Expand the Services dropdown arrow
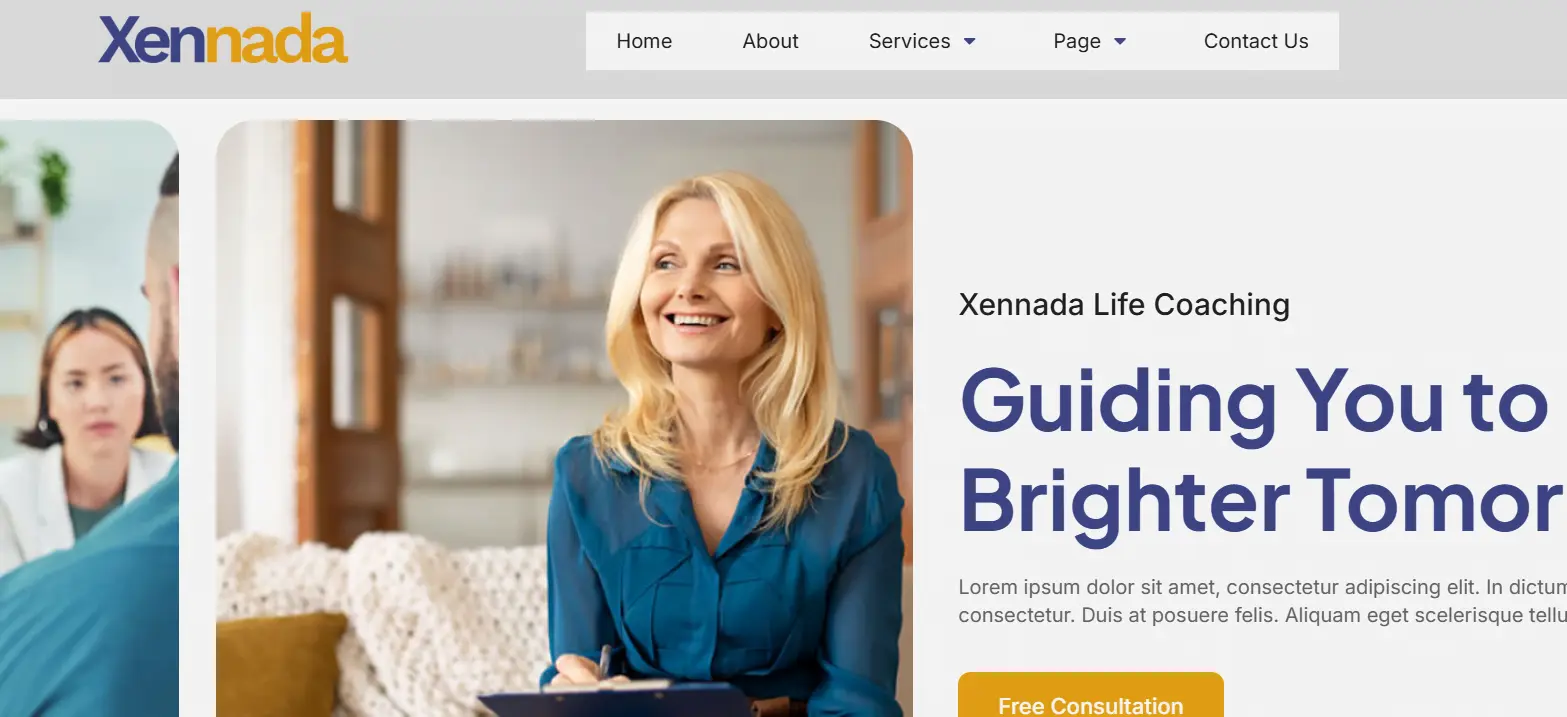1567x717 pixels. coord(969,41)
